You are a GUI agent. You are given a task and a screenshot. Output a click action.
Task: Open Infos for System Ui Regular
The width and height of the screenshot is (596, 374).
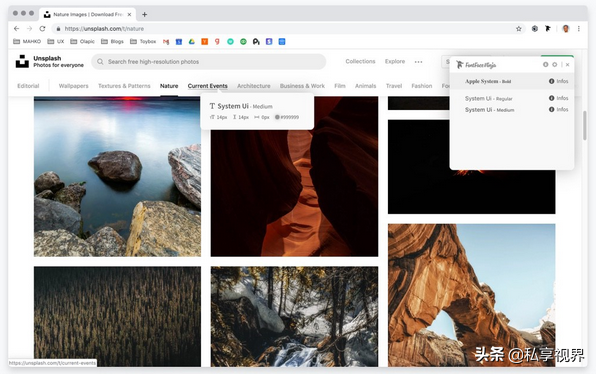(558, 98)
